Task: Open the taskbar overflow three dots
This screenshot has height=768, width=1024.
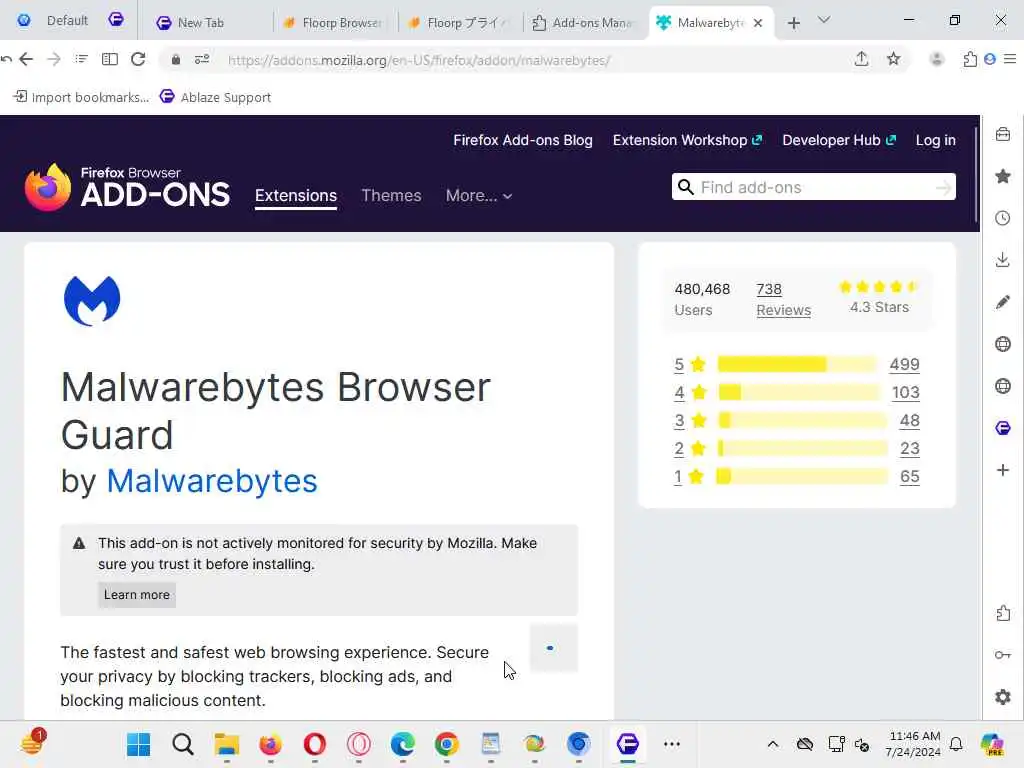Action: (x=671, y=744)
